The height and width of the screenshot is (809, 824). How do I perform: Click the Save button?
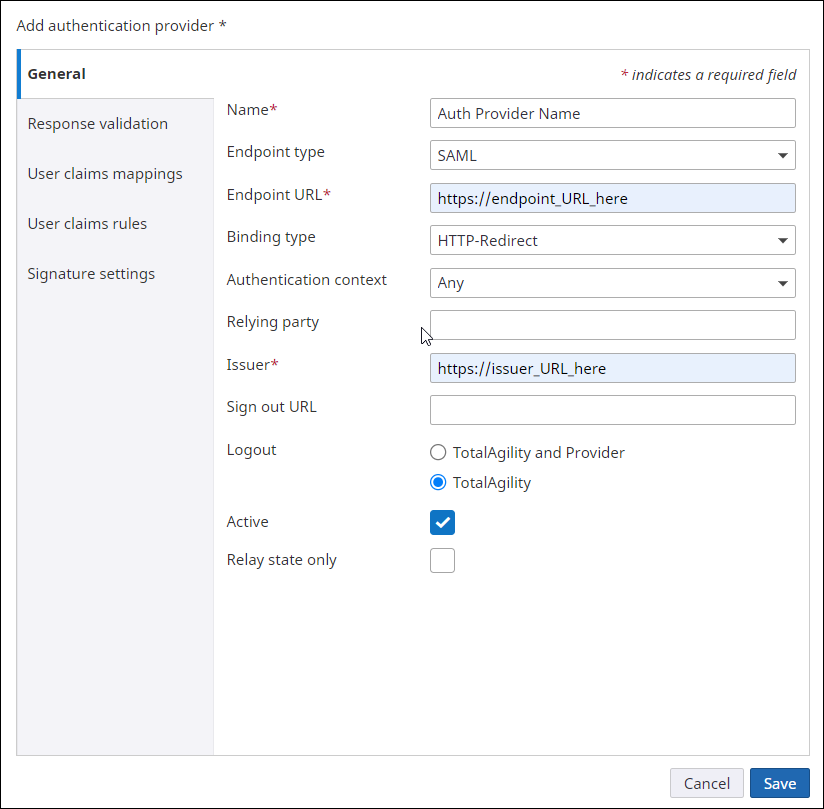[779, 783]
